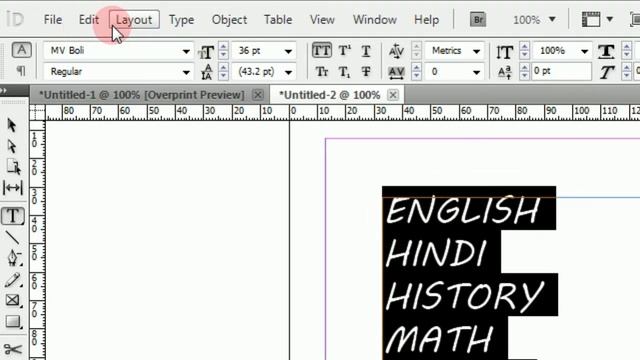The width and height of the screenshot is (640, 360).
Task: Click the HISTORY text line
Action: coord(464,295)
